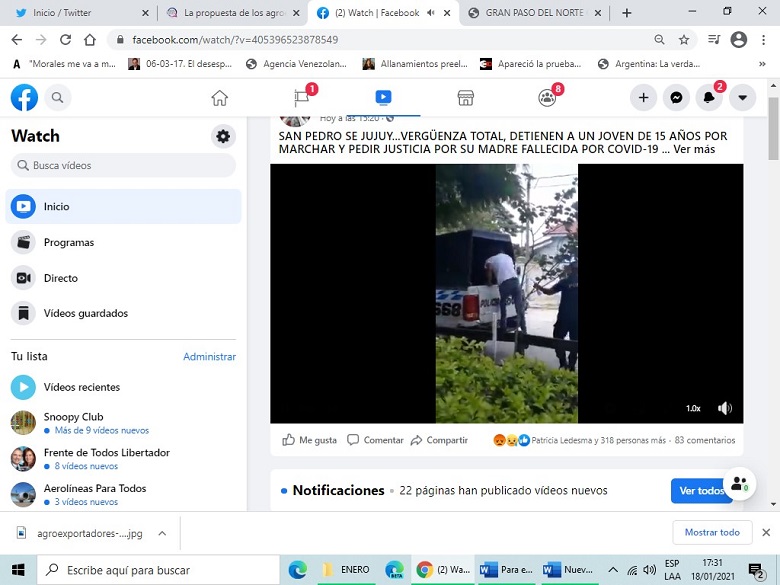Click Ver más on post text
This screenshot has width=780, height=585.
click(694, 149)
